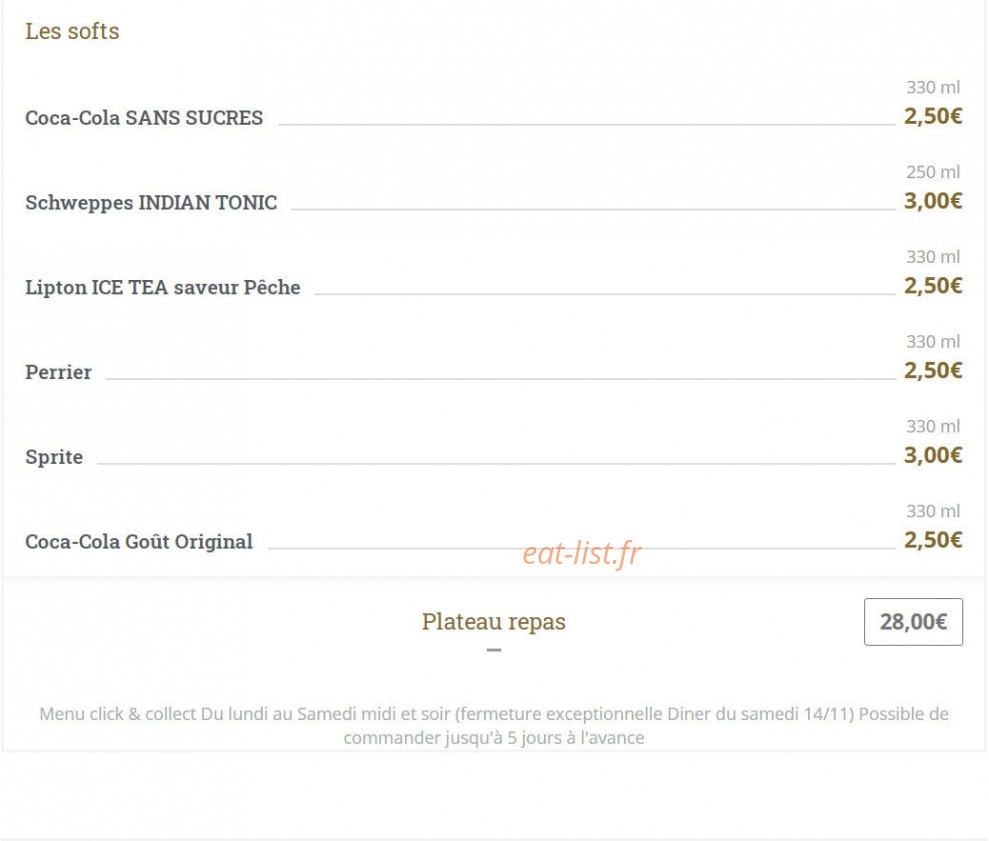
Task: Click the 2,50€ price for Lipton ICE TEA
Action: [933, 286]
